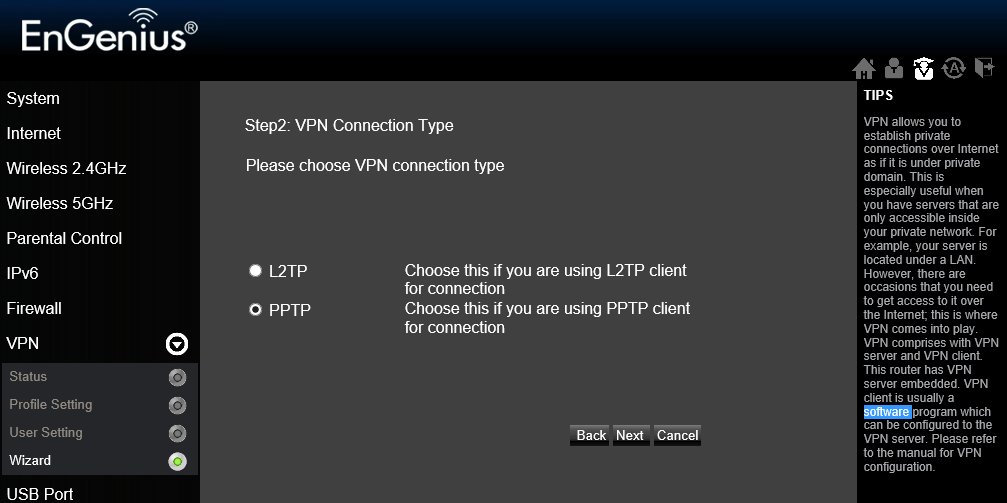Click the Profile Setting indicator circle
The height and width of the screenshot is (503, 1007).
(x=177, y=405)
